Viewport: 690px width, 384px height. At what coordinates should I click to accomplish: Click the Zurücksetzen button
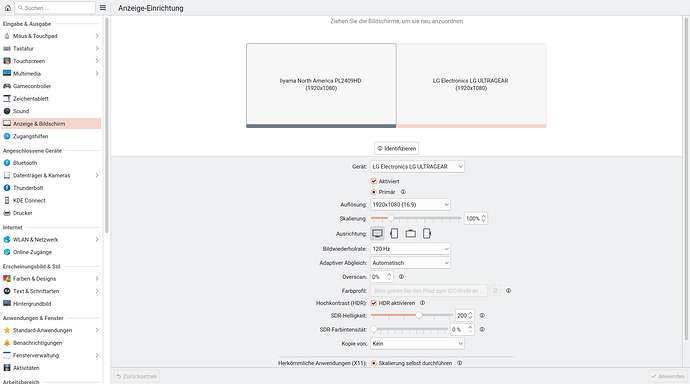pos(136,377)
